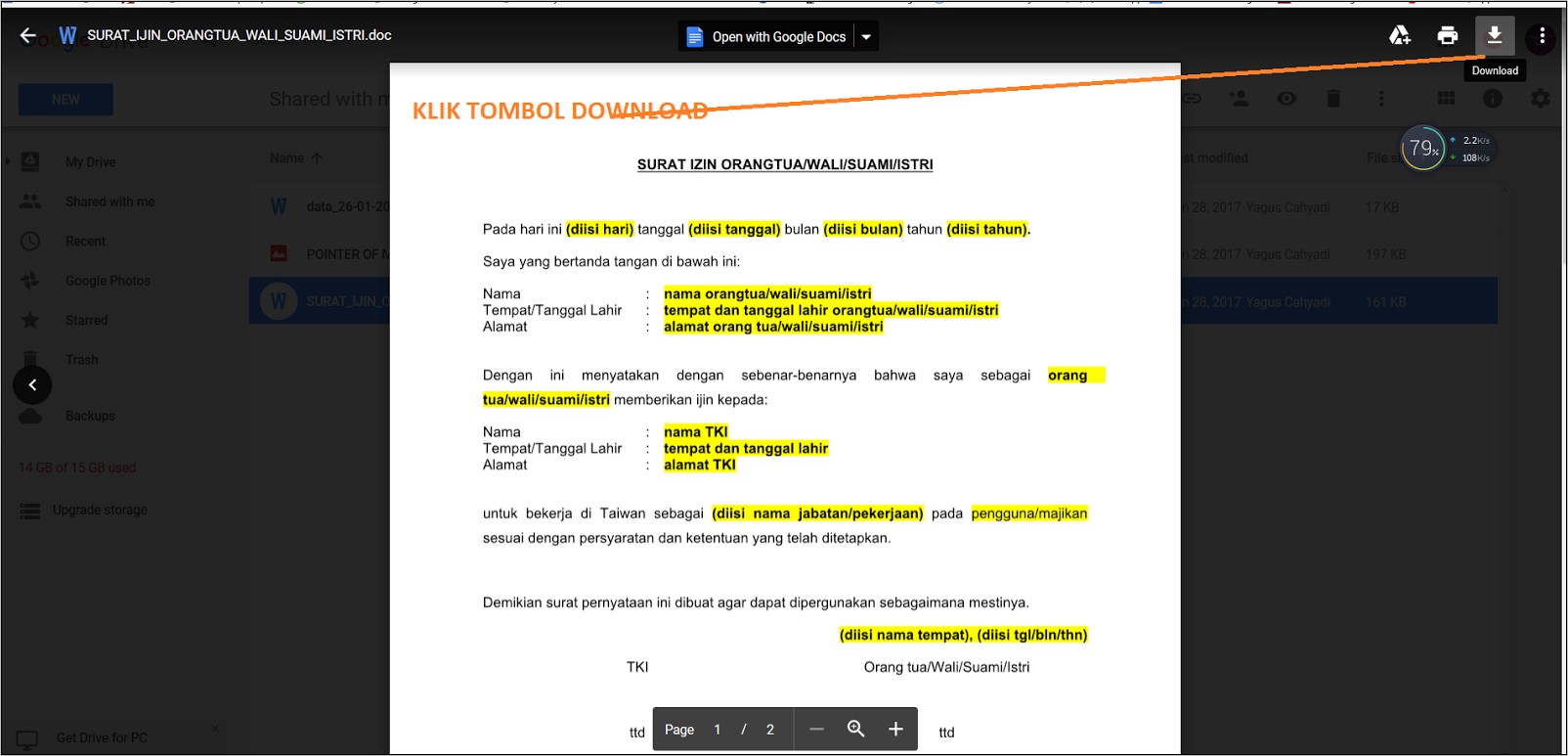Click the NEW button in Drive
This screenshot has width=1568, height=756.
(x=65, y=100)
